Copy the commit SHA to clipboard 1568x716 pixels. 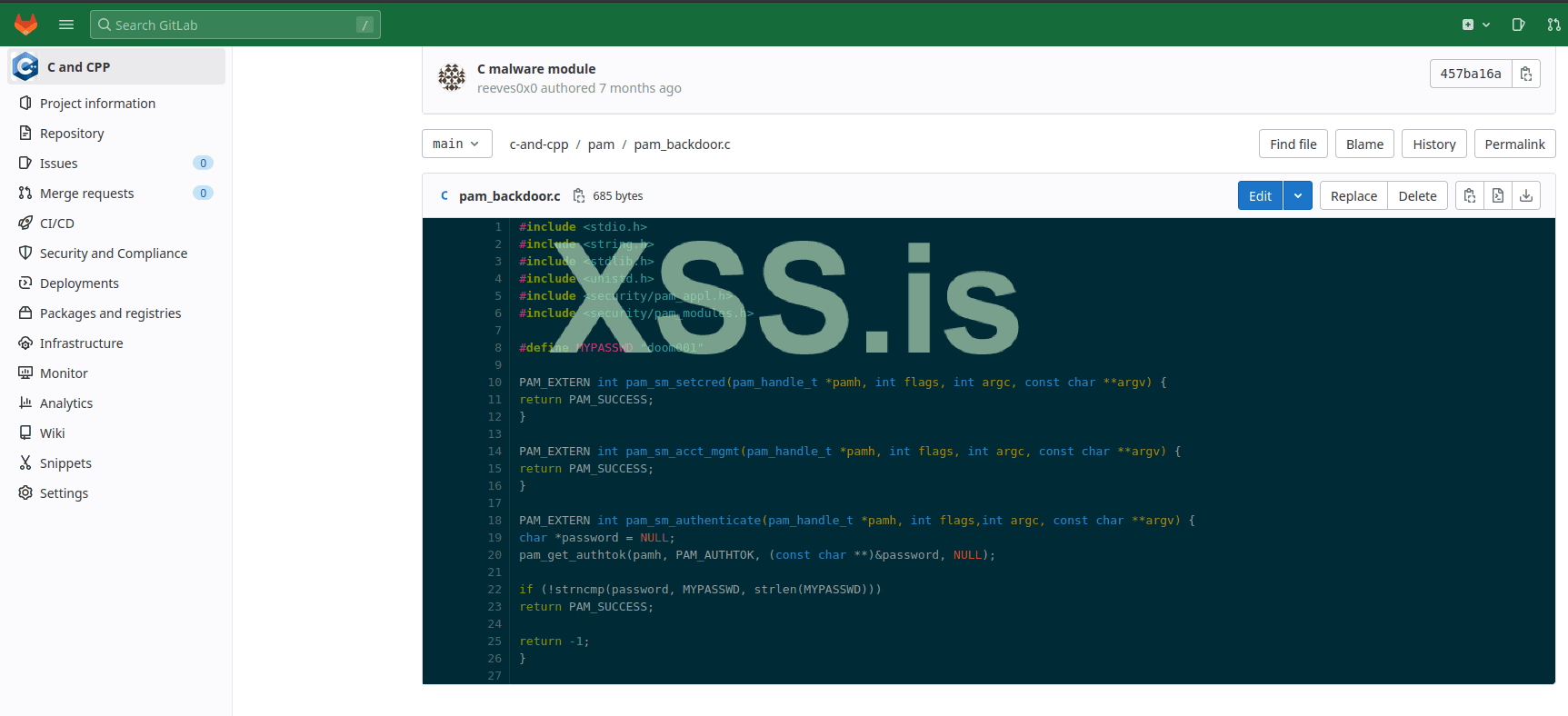pos(1526,74)
